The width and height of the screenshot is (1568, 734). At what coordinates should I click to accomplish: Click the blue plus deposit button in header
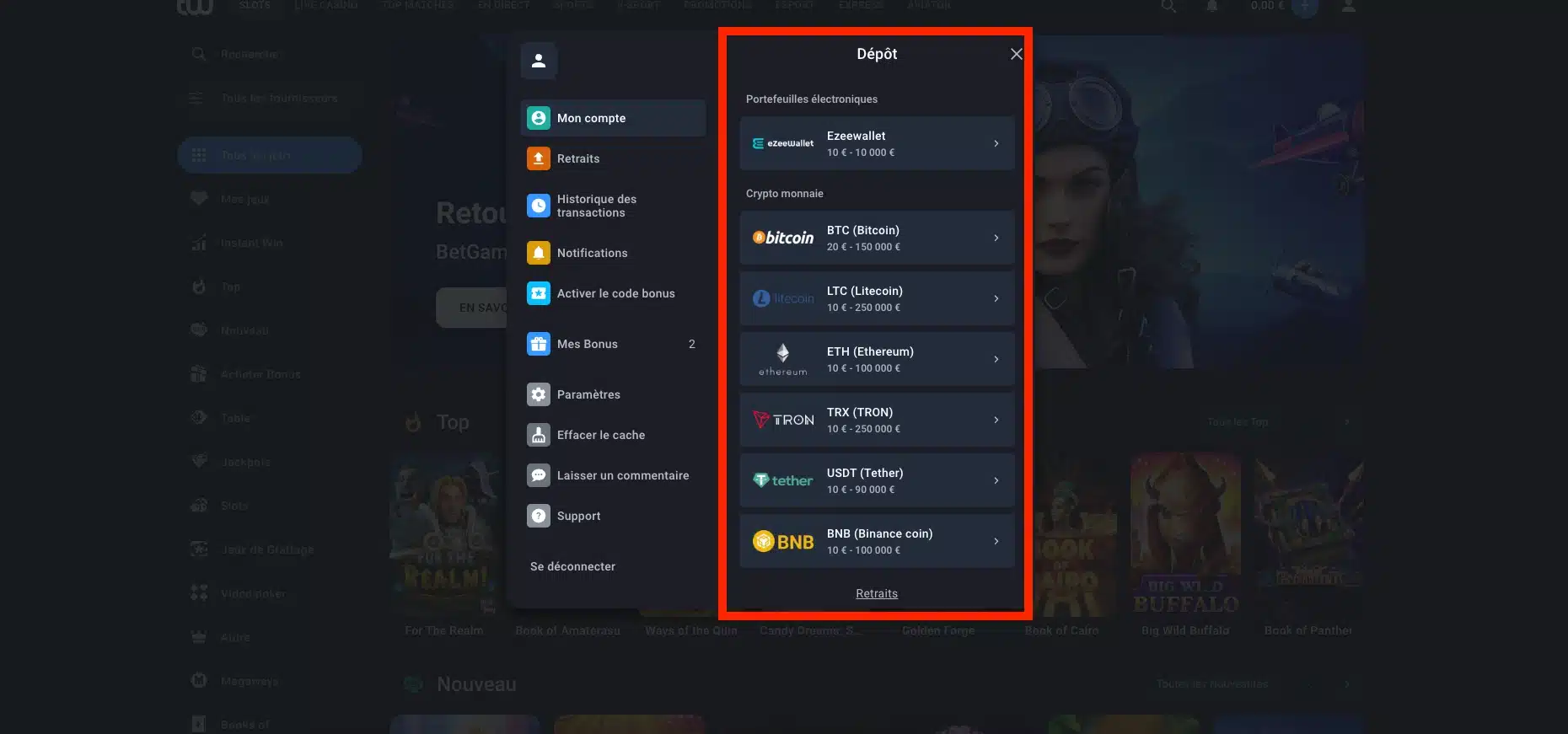coord(1304,6)
